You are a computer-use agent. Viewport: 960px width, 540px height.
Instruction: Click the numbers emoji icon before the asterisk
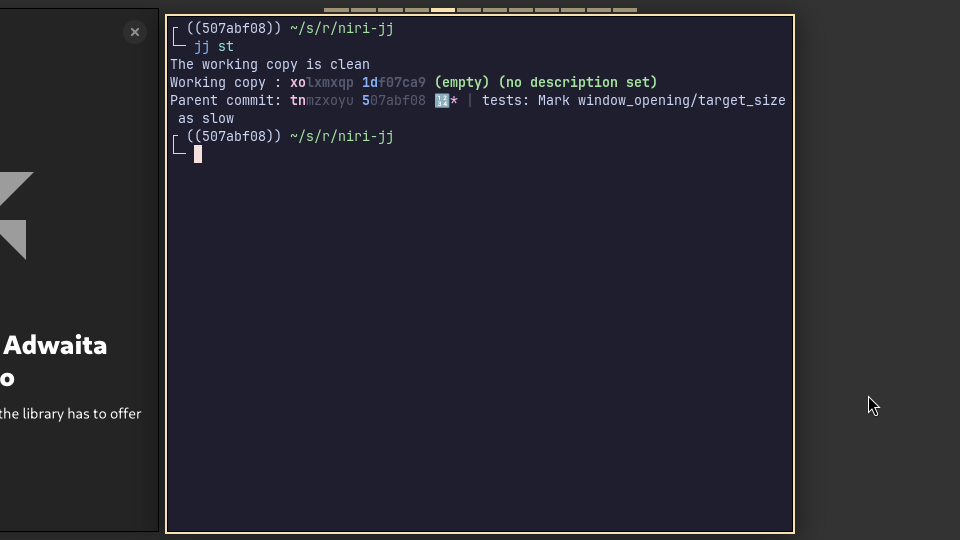pyautogui.click(x=441, y=101)
